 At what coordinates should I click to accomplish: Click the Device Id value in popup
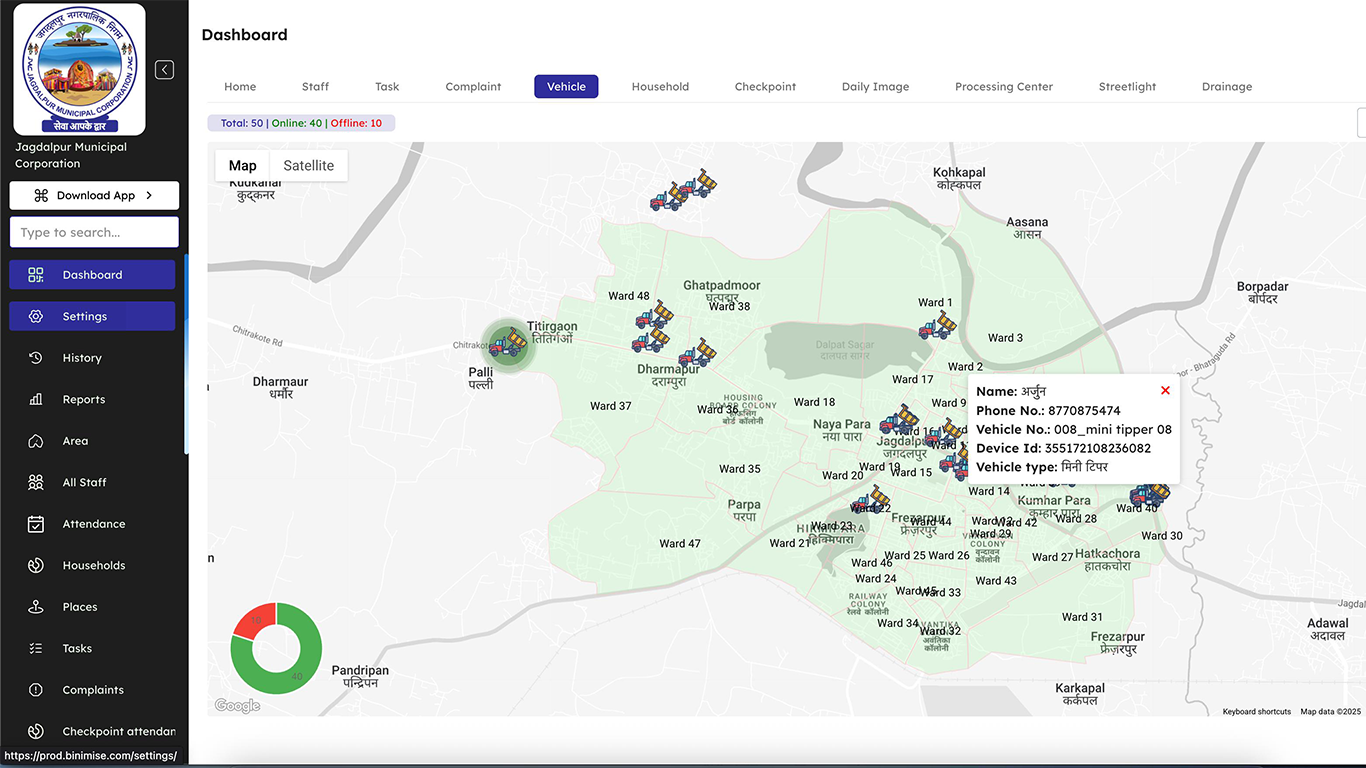coord(1097,448)
